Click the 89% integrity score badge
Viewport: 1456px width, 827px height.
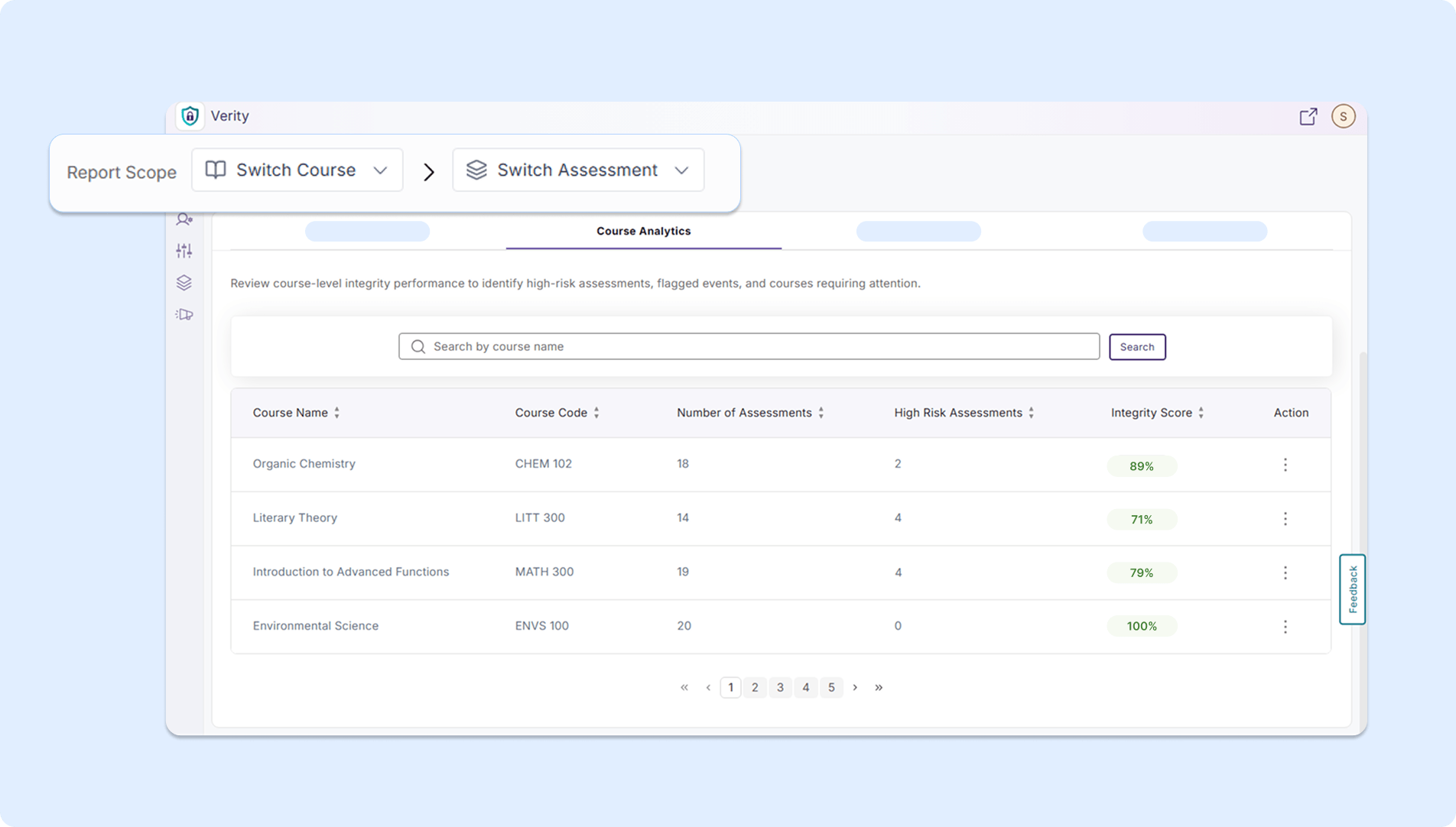pos(1141,465)
